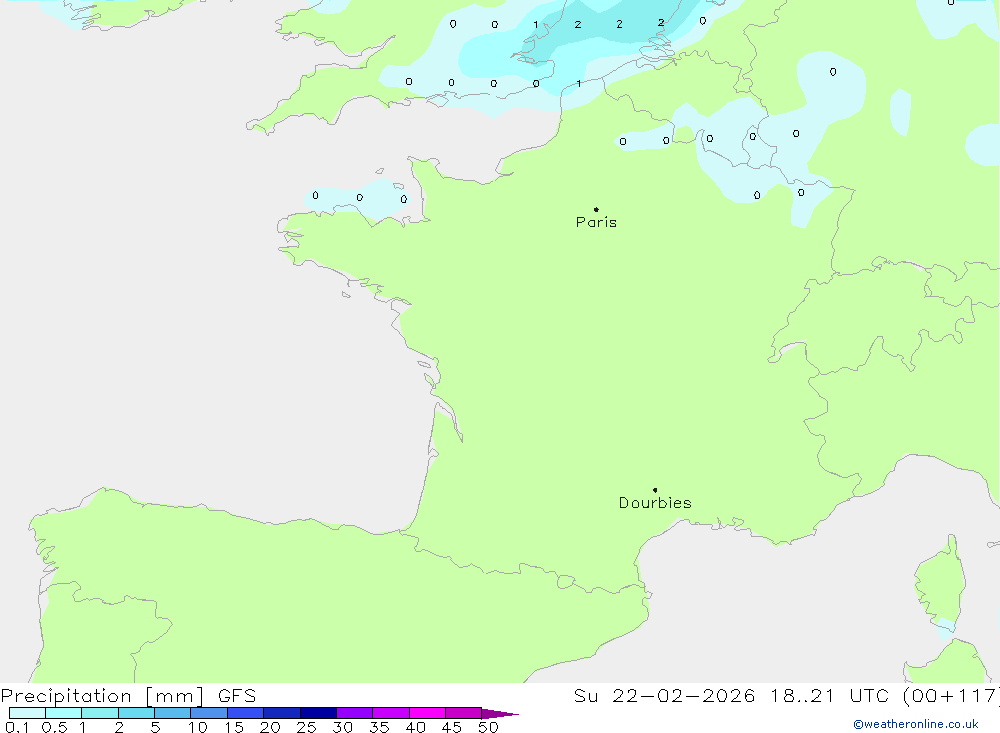Select the Paris location dot marker

point(596,209)
